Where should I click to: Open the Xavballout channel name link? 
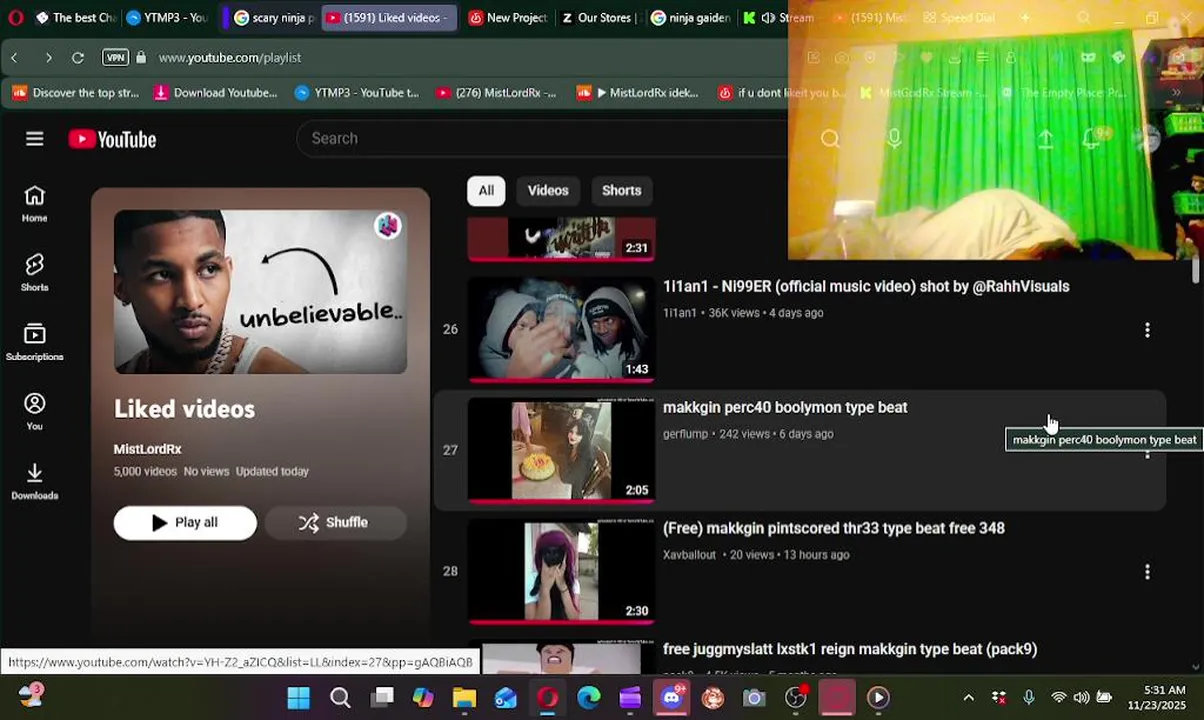coord(689,555)
